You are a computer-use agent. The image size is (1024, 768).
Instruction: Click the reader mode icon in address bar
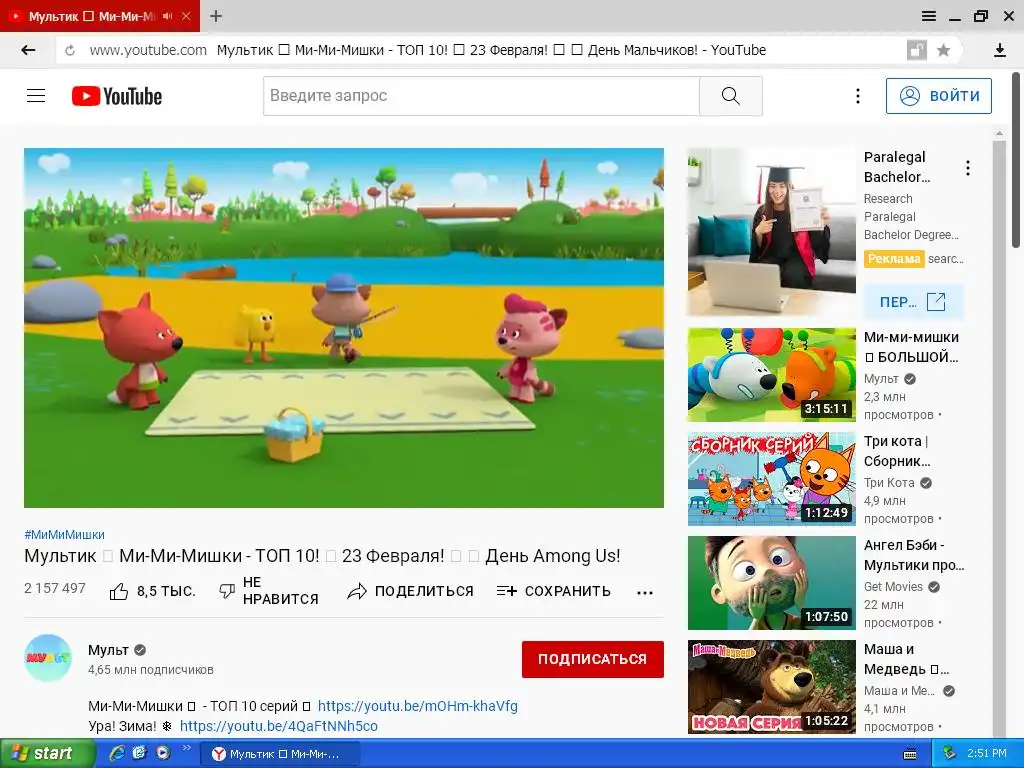point(917,50)
